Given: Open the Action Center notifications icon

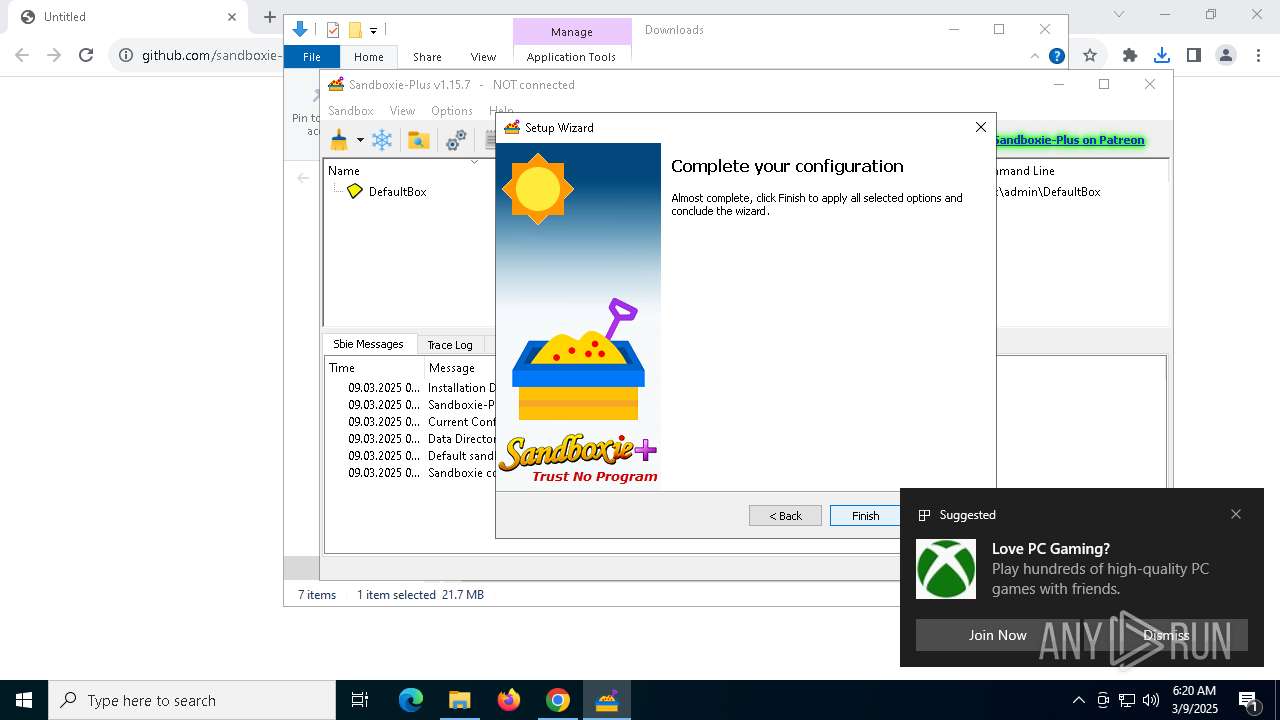Looking at the screenshot, I should coord(1248,700).
